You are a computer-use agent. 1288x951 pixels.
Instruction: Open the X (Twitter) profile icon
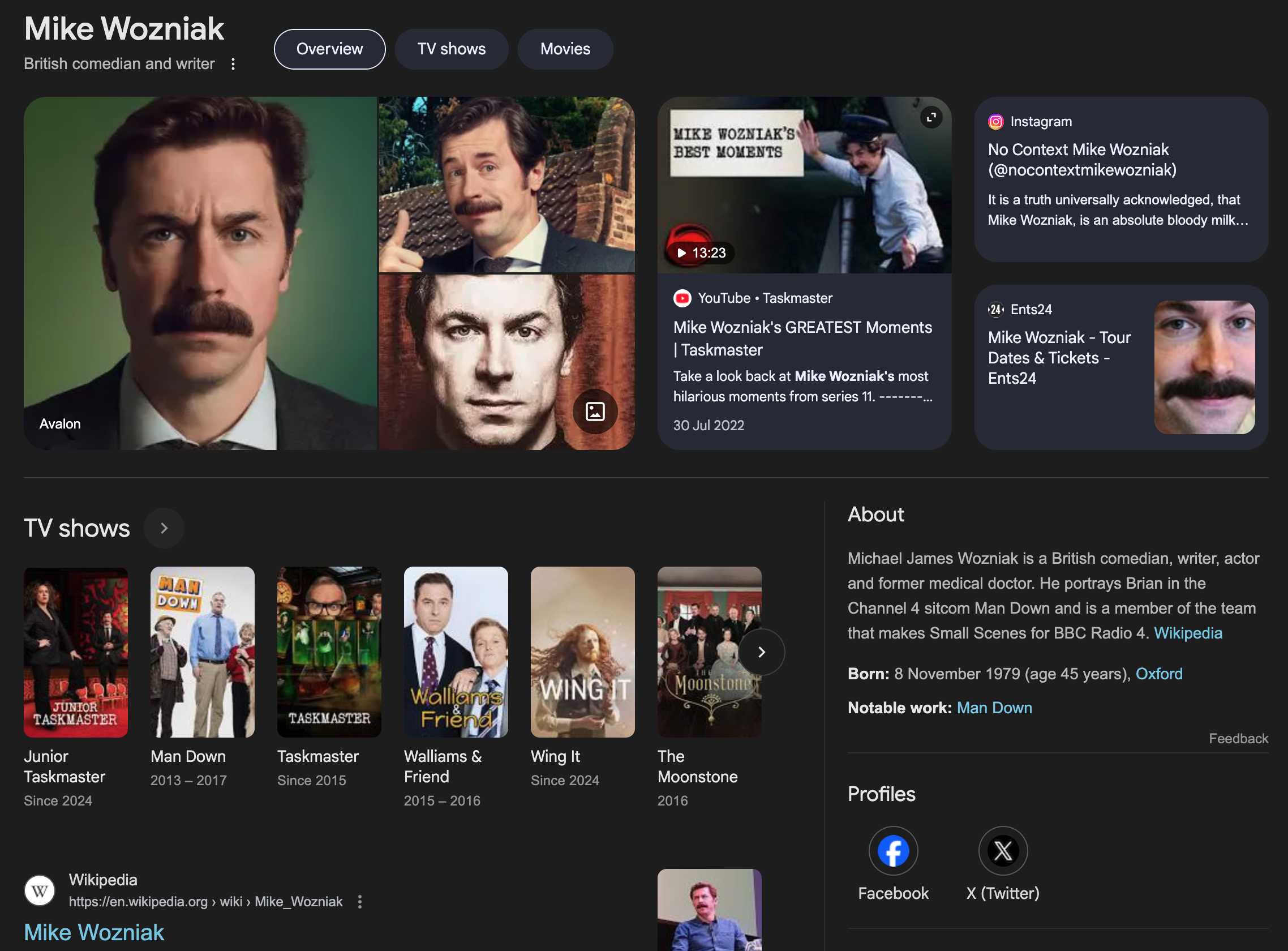click(x=1003, y=850)
